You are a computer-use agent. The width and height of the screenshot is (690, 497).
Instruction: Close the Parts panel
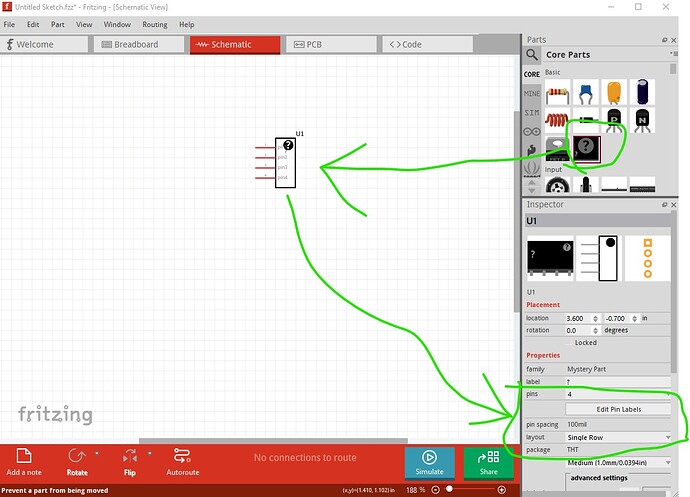click(674, 40)
